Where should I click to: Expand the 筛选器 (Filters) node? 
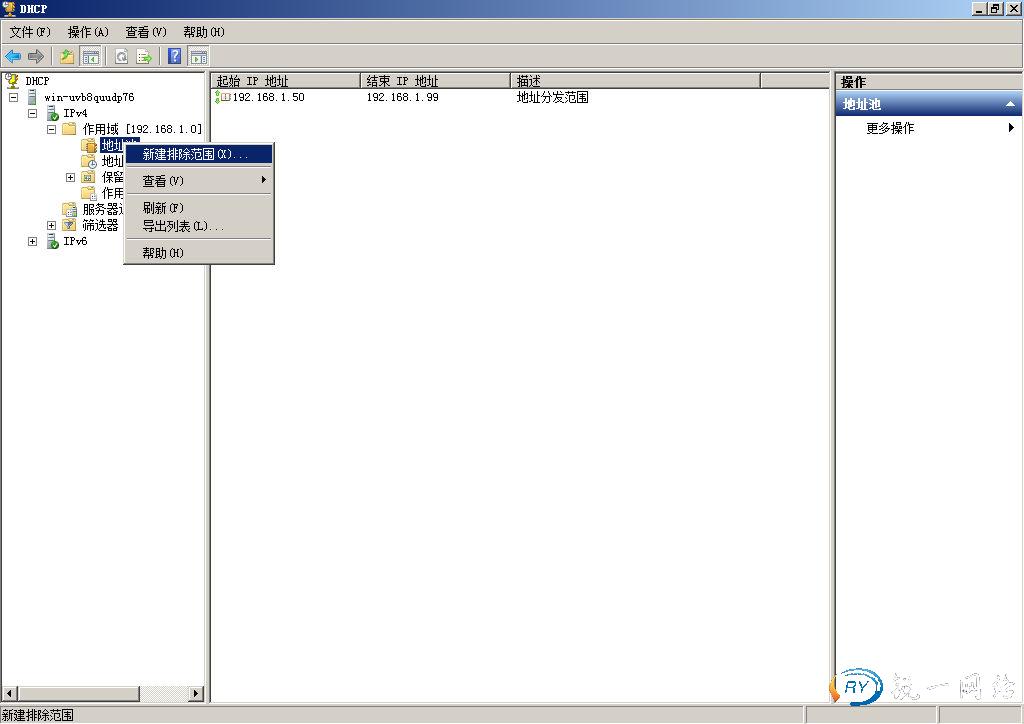click(x=51, y=225)
